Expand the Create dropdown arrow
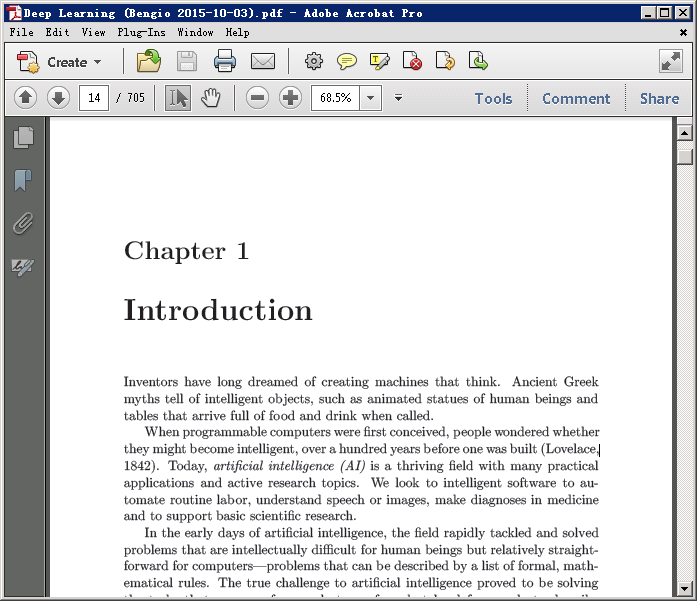Viewport: 697px width, 601px height. tap(98, 62)
